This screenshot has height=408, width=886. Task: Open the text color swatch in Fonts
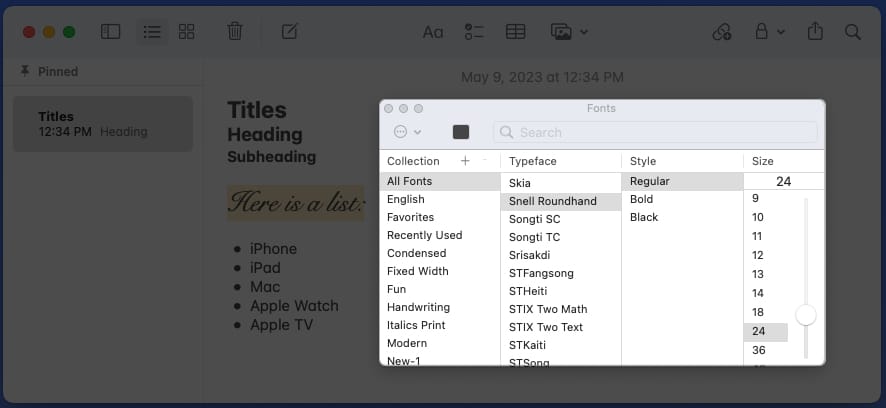pos(461,132)
